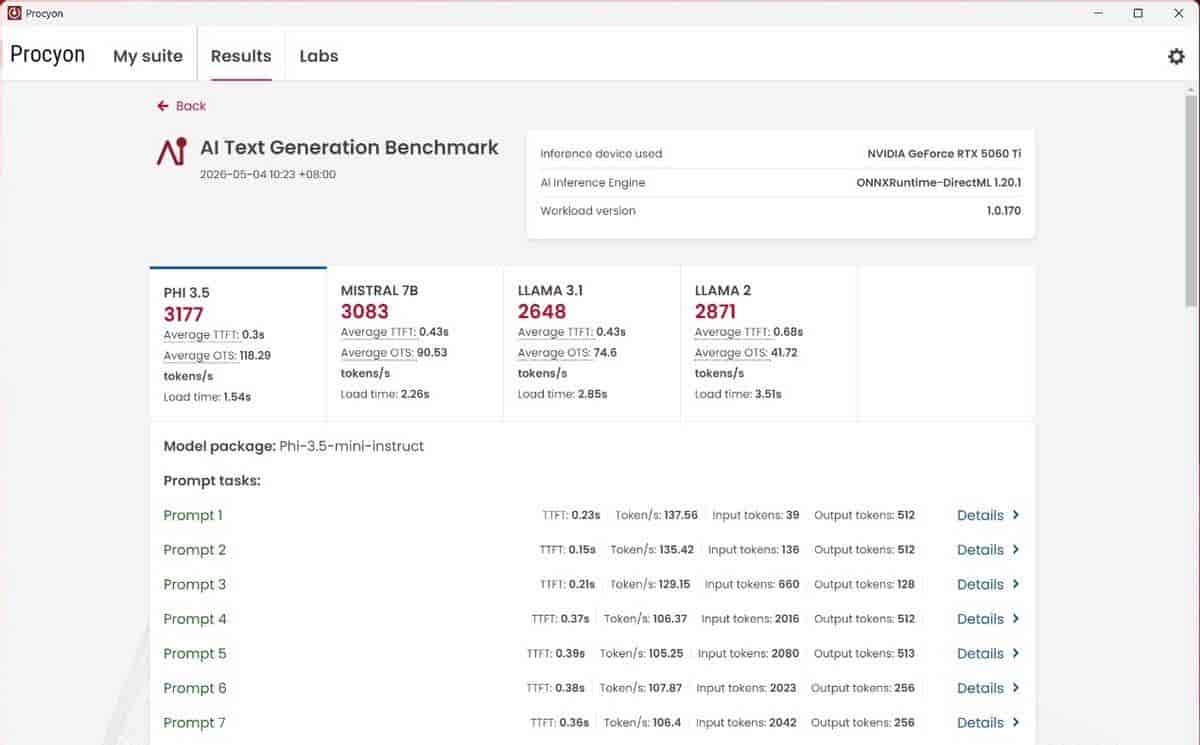Image resolution: width=1200 pixels, height=745 pixels.
Task: Click the Phi-3.5-mini-instruct model package text
Action: [352, 446]
